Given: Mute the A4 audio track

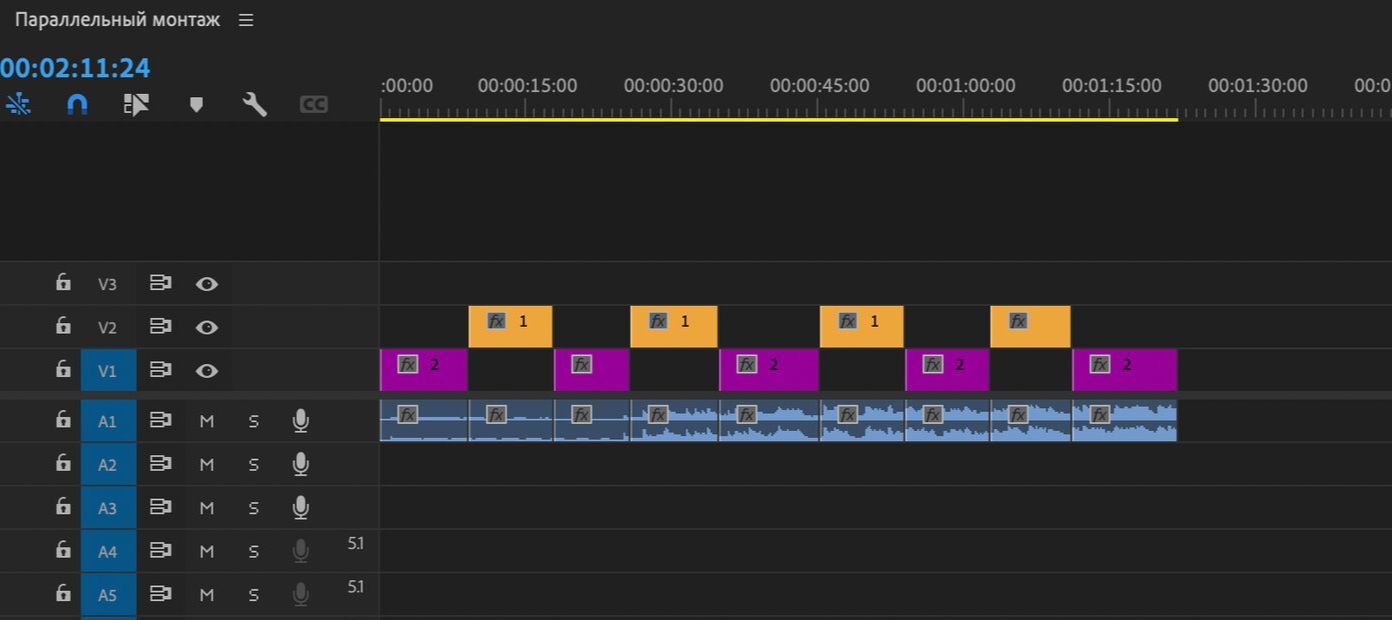Looking at the screenshot, I should pos(207,552).
